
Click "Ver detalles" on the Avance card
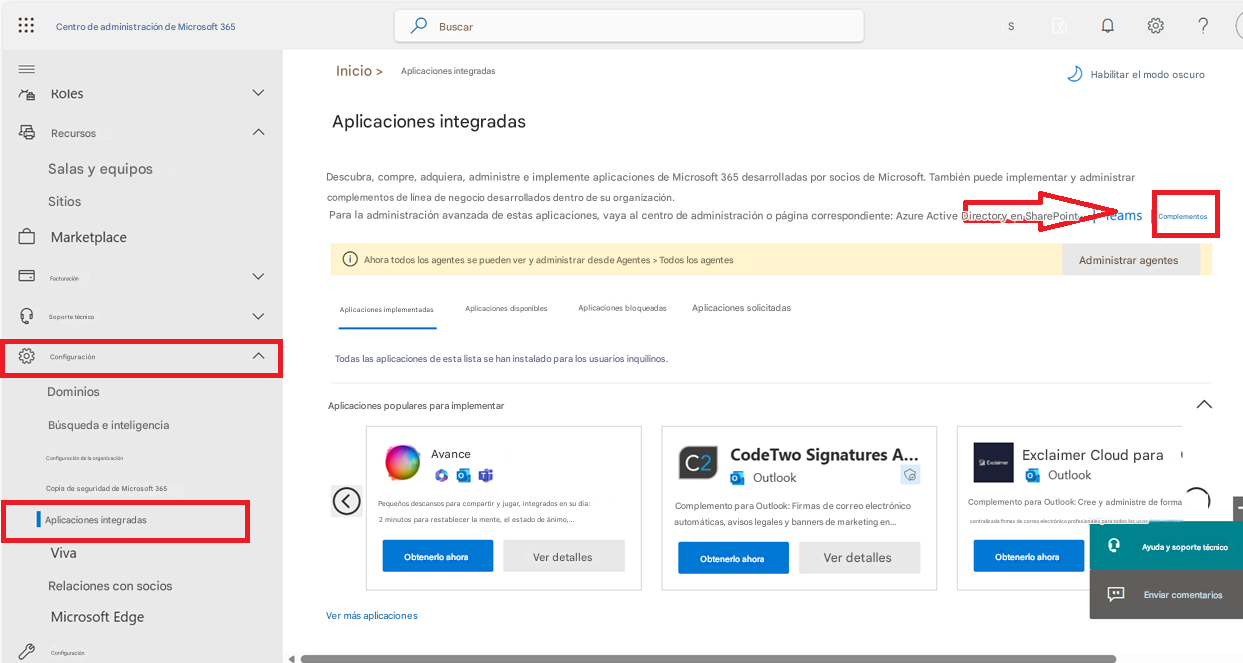[563, 556]
